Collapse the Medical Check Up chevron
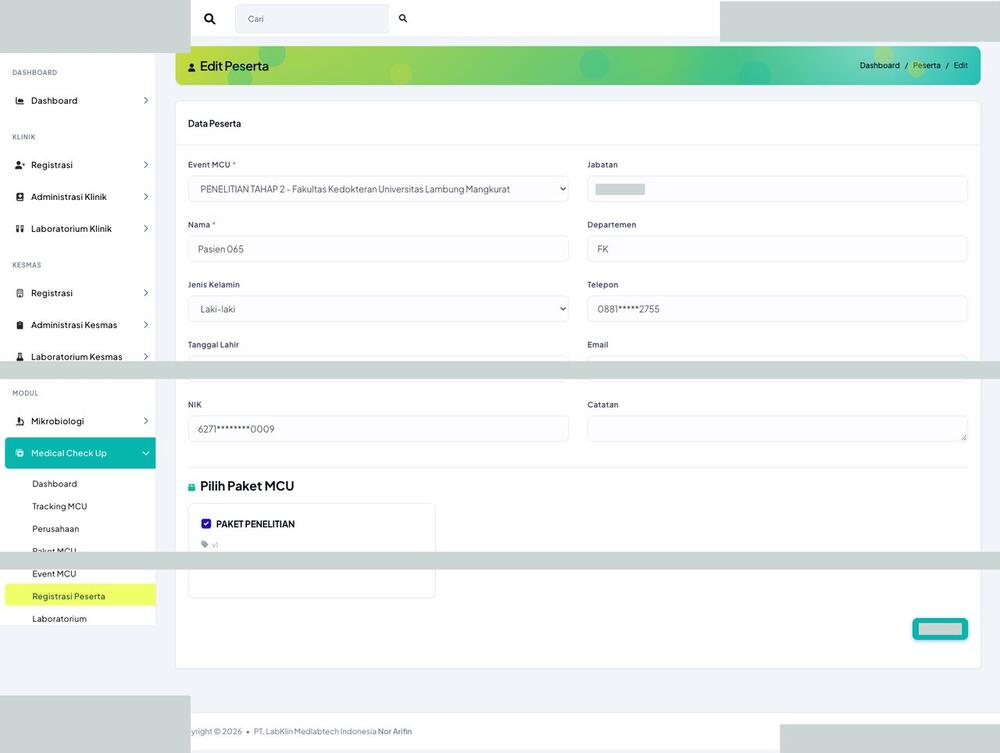This screenshot has height=753, width=1000. click(x=145, y=453)
